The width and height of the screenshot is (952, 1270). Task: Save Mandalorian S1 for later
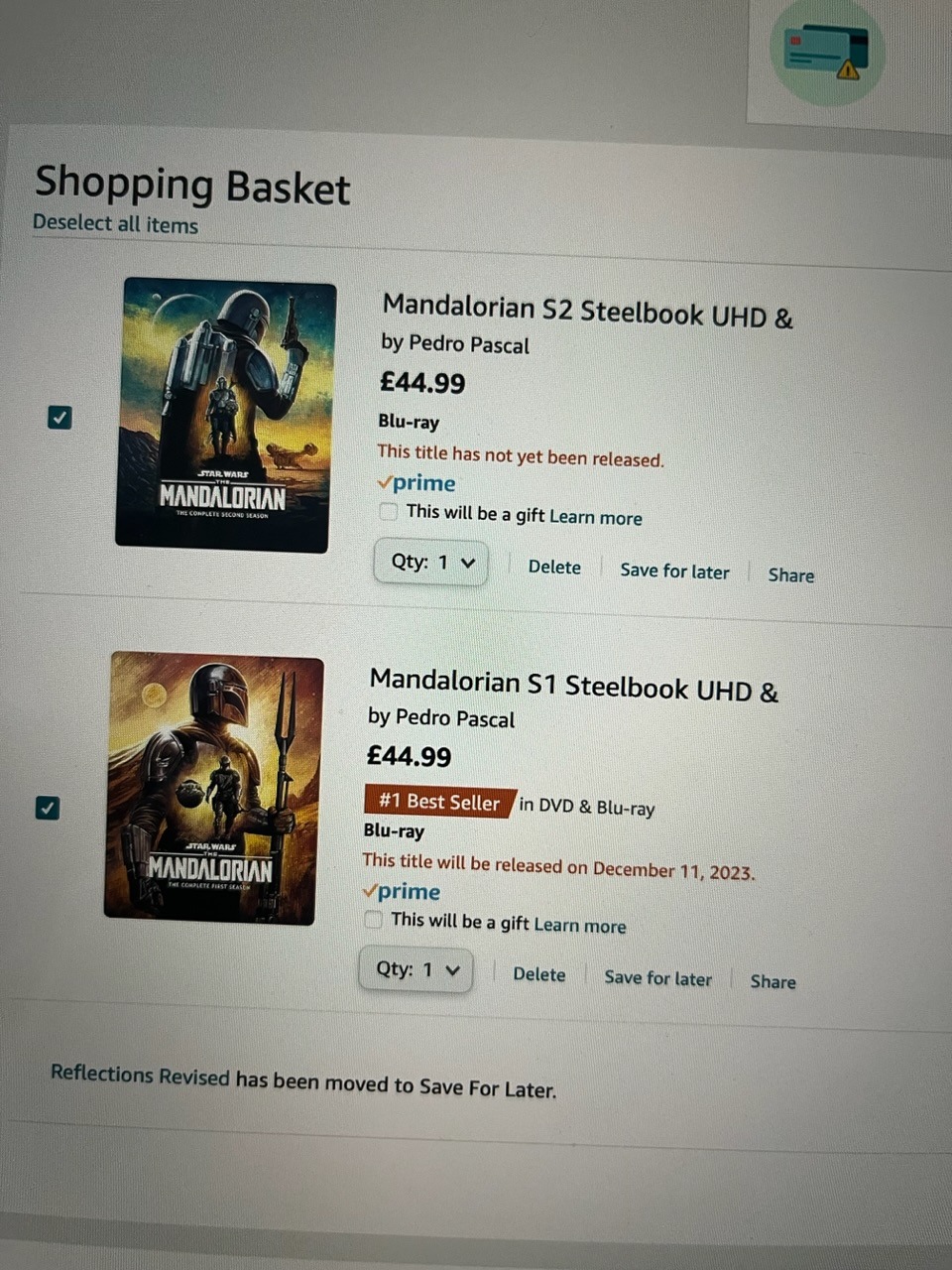[x=657, y=978]
